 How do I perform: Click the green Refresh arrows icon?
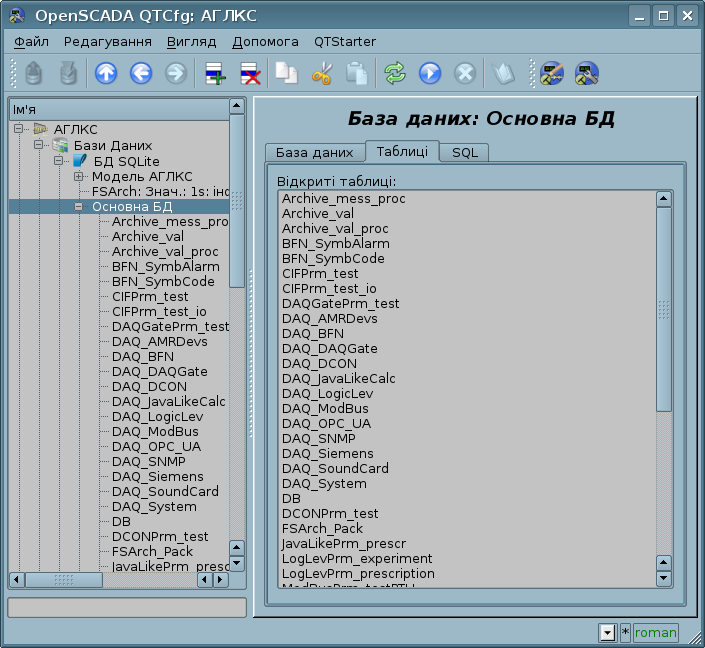coord(395,73)
